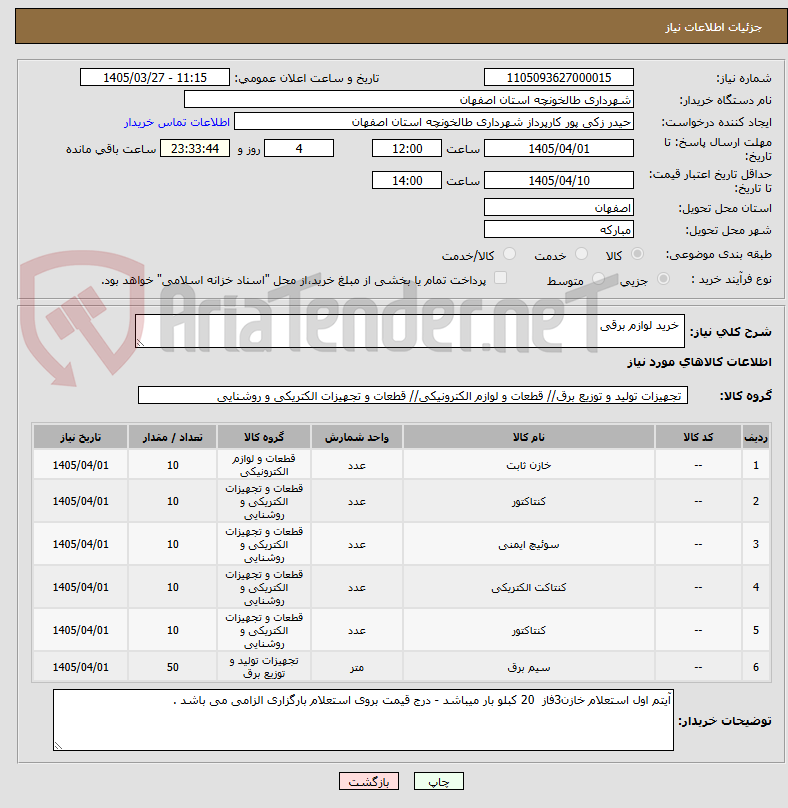Screen dimensions: 788x808
Task: Click the اطلاعات کالاهای مورد نیاز heading
Action: point(699,362)
